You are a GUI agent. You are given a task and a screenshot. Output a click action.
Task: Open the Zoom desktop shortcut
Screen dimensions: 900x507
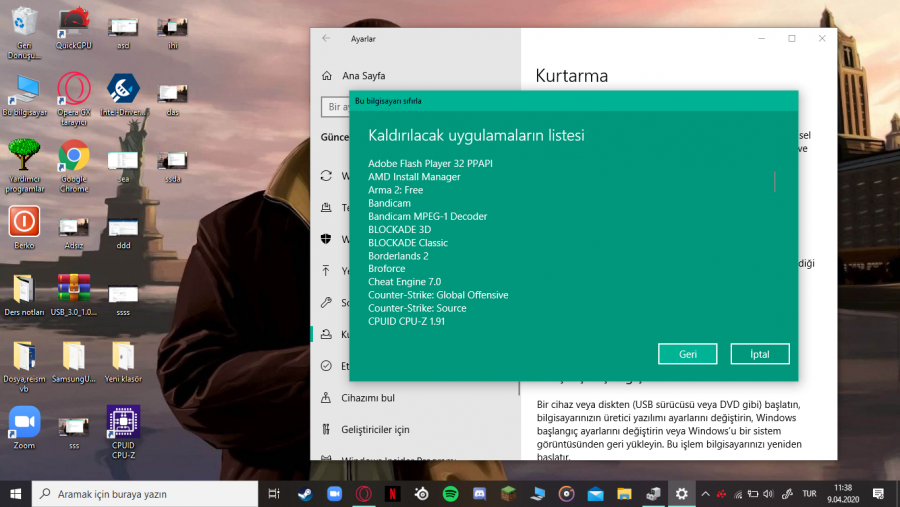point(24,427)
